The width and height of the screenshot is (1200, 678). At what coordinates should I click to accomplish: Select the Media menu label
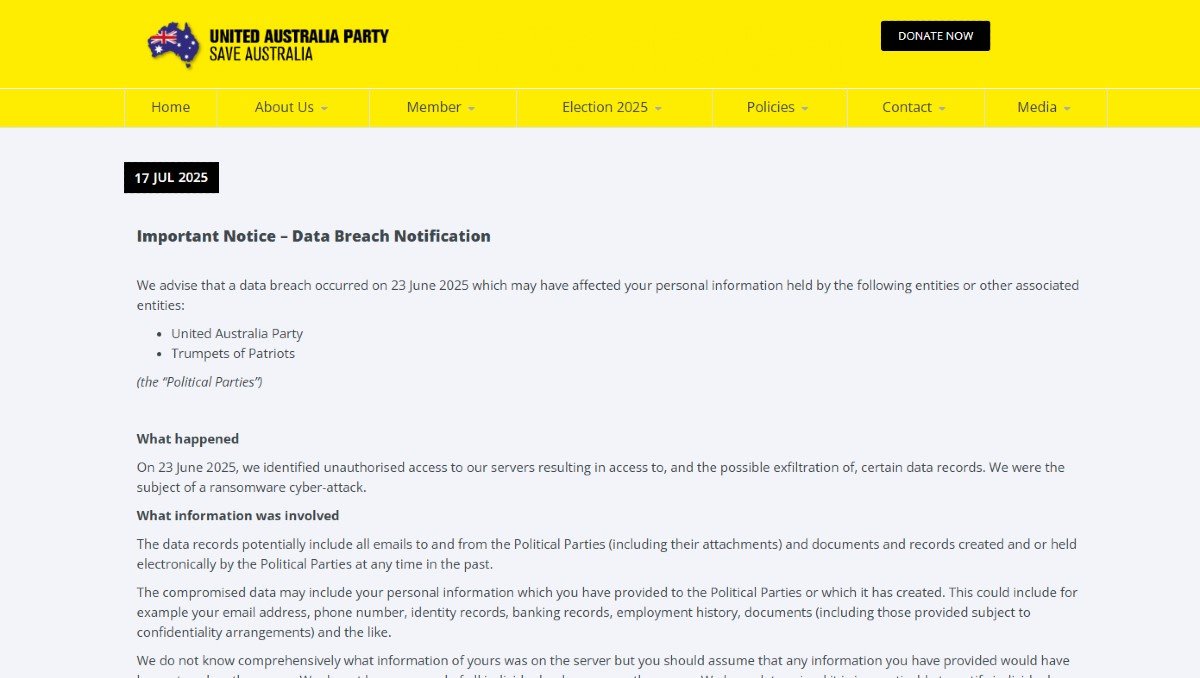[x=1036, y=107]
